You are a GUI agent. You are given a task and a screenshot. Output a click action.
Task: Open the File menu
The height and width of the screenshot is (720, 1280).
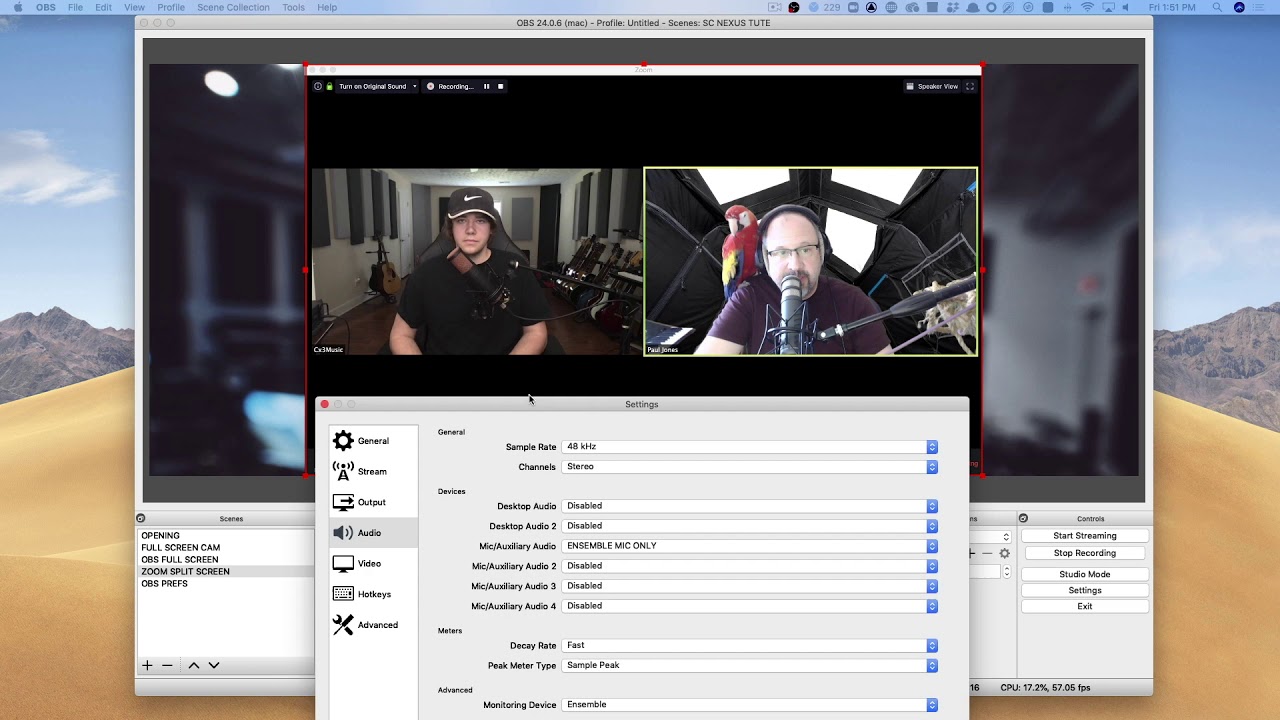click(x=75, y=7)
